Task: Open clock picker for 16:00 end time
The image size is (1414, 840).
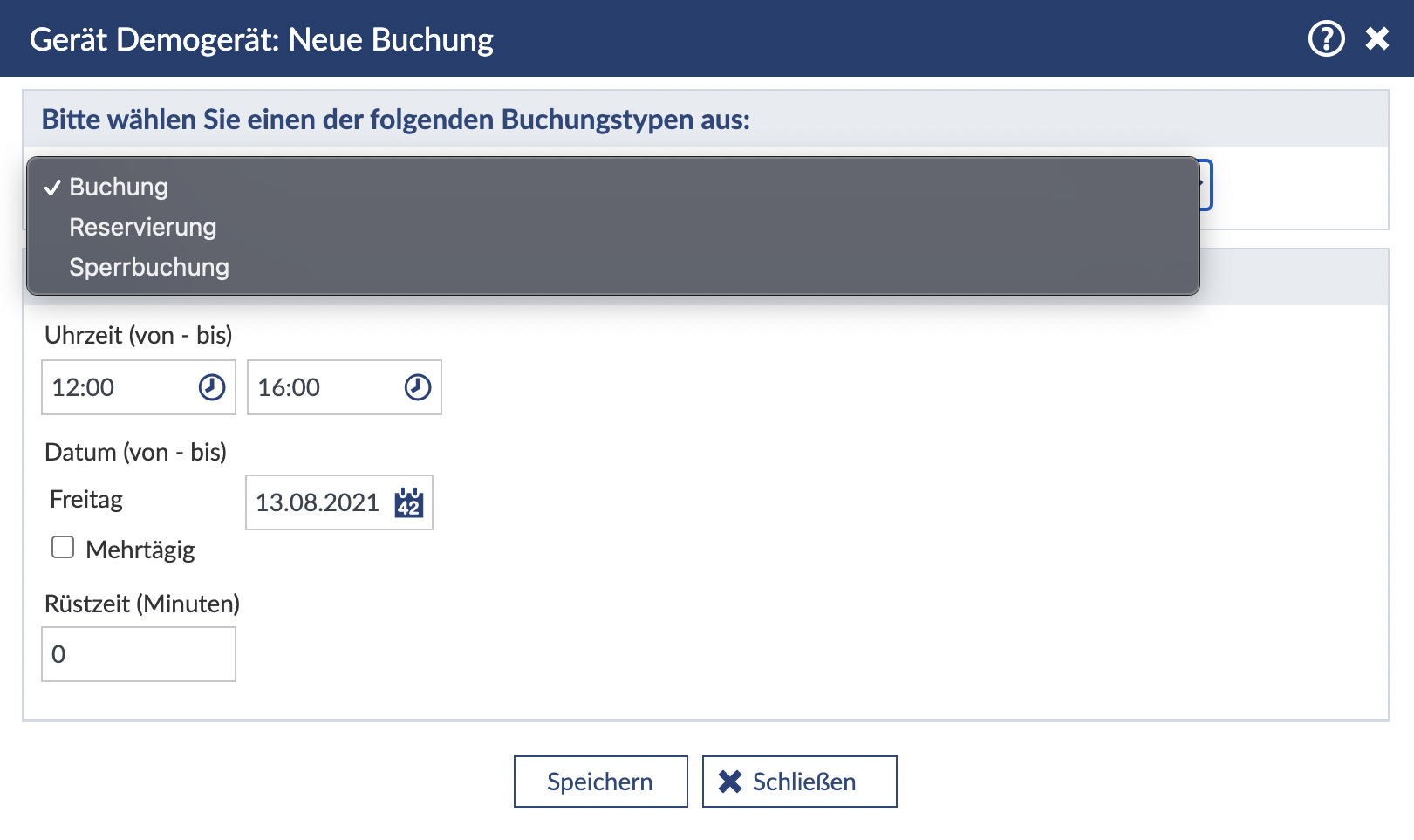Action: 418,387
